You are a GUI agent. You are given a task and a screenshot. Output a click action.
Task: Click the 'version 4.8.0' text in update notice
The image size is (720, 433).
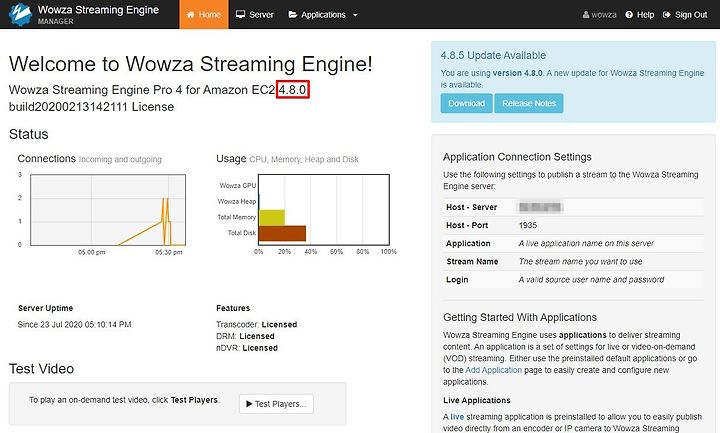click(x=518, y=73)
